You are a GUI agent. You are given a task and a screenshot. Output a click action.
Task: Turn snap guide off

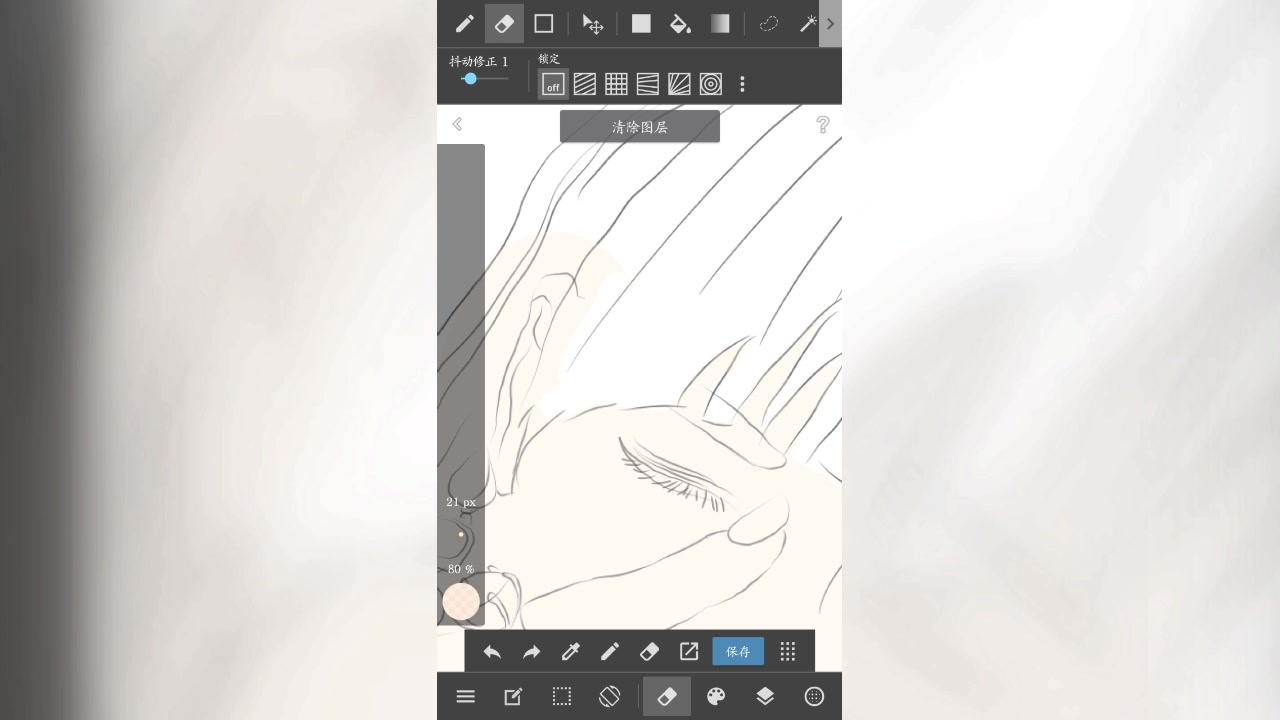[x=553, y=84]
